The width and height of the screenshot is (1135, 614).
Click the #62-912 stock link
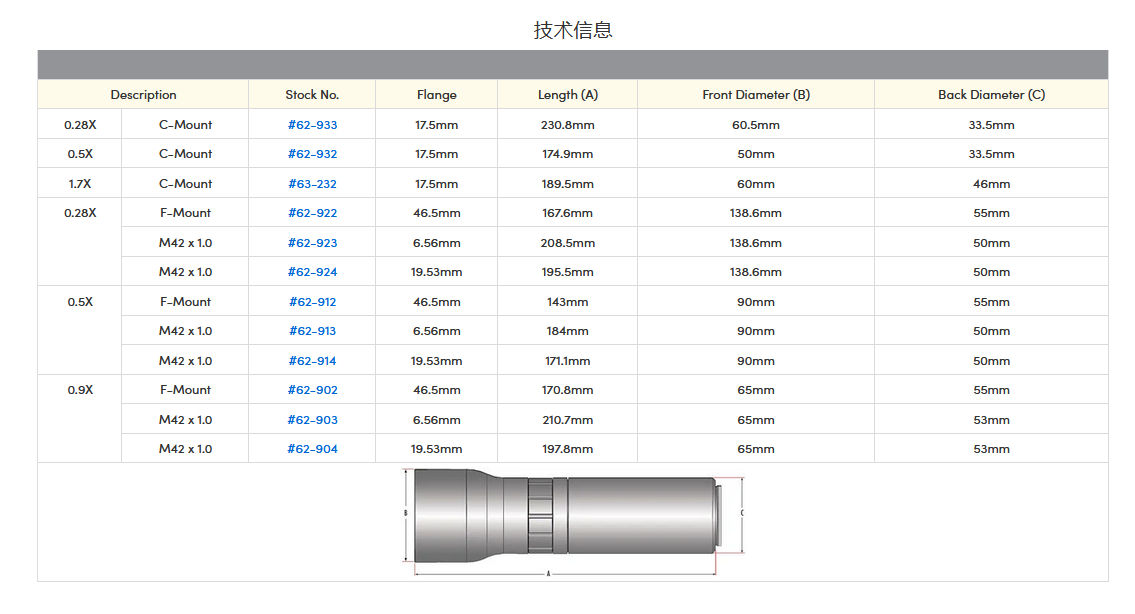(x=312, y=302)
